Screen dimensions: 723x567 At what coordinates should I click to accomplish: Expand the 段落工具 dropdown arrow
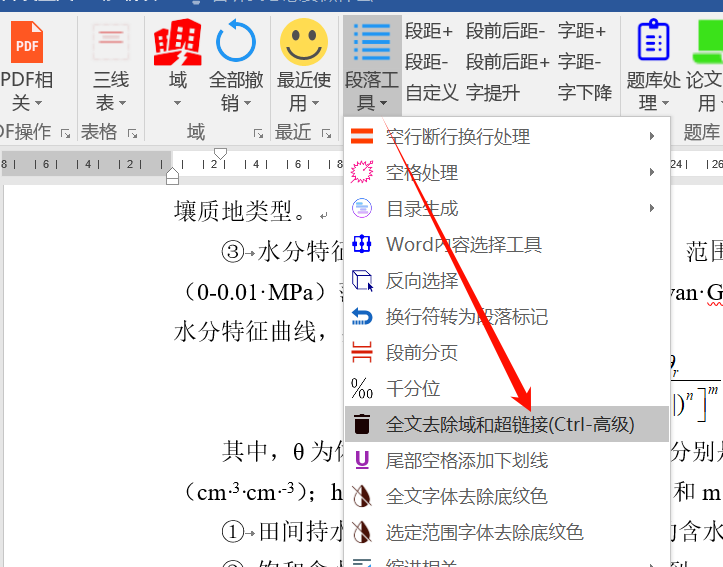[384, 103]
